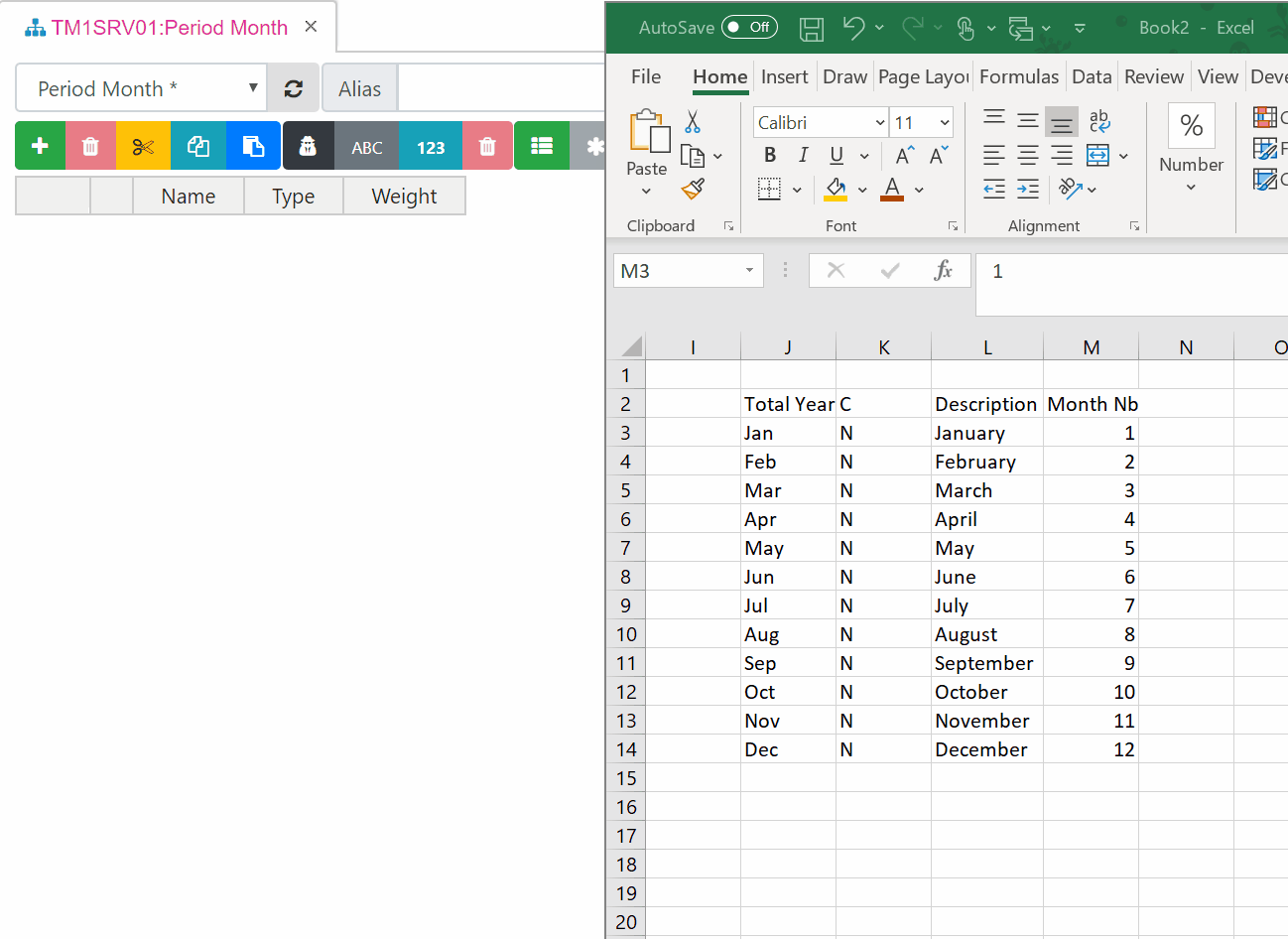1288x939 pixels.
Task: Open the Period Month hierarchy dropdown
Action: tap(142, 88)
